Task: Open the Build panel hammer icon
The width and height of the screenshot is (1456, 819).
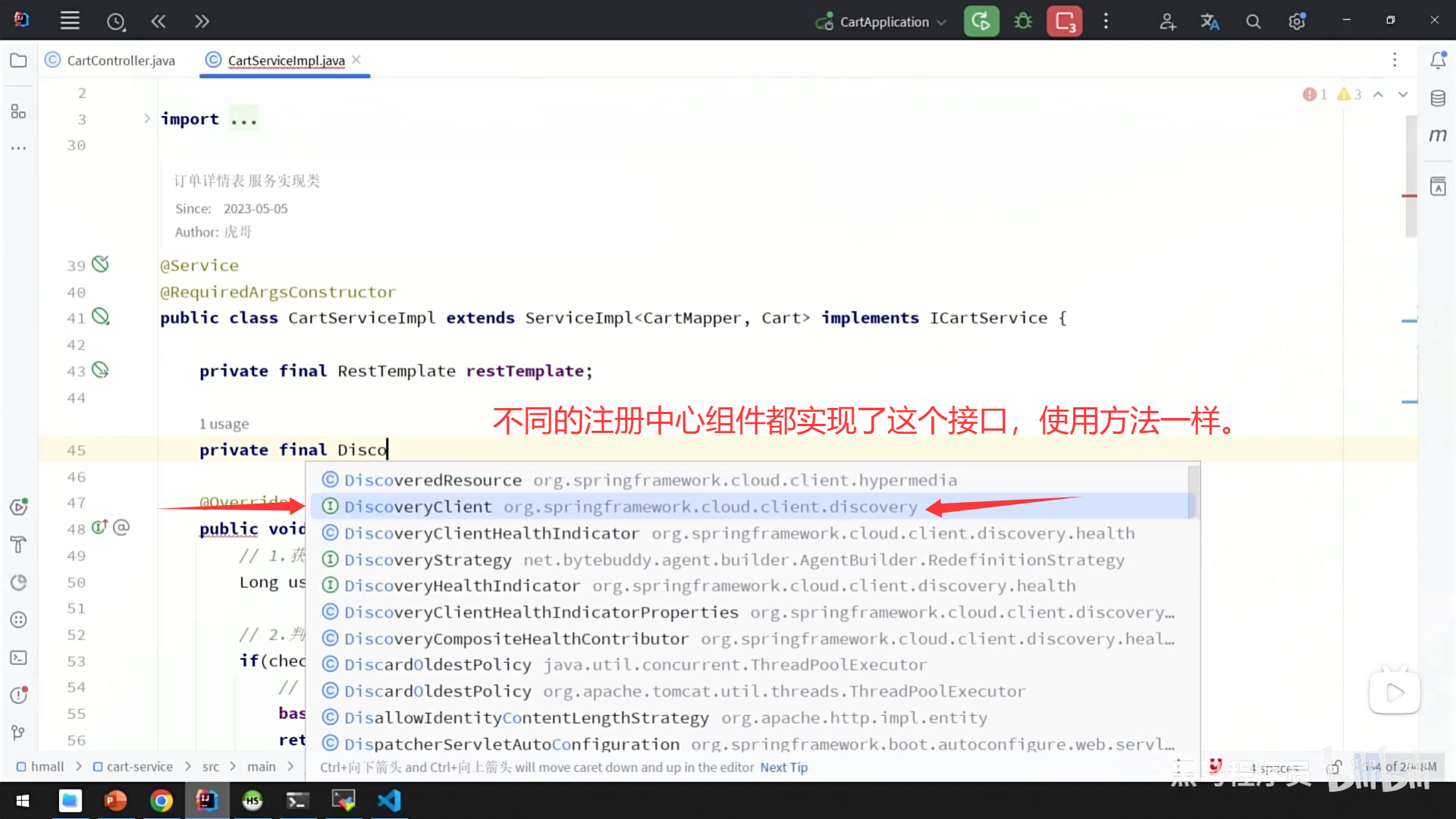Action: (x=18, y=544)
